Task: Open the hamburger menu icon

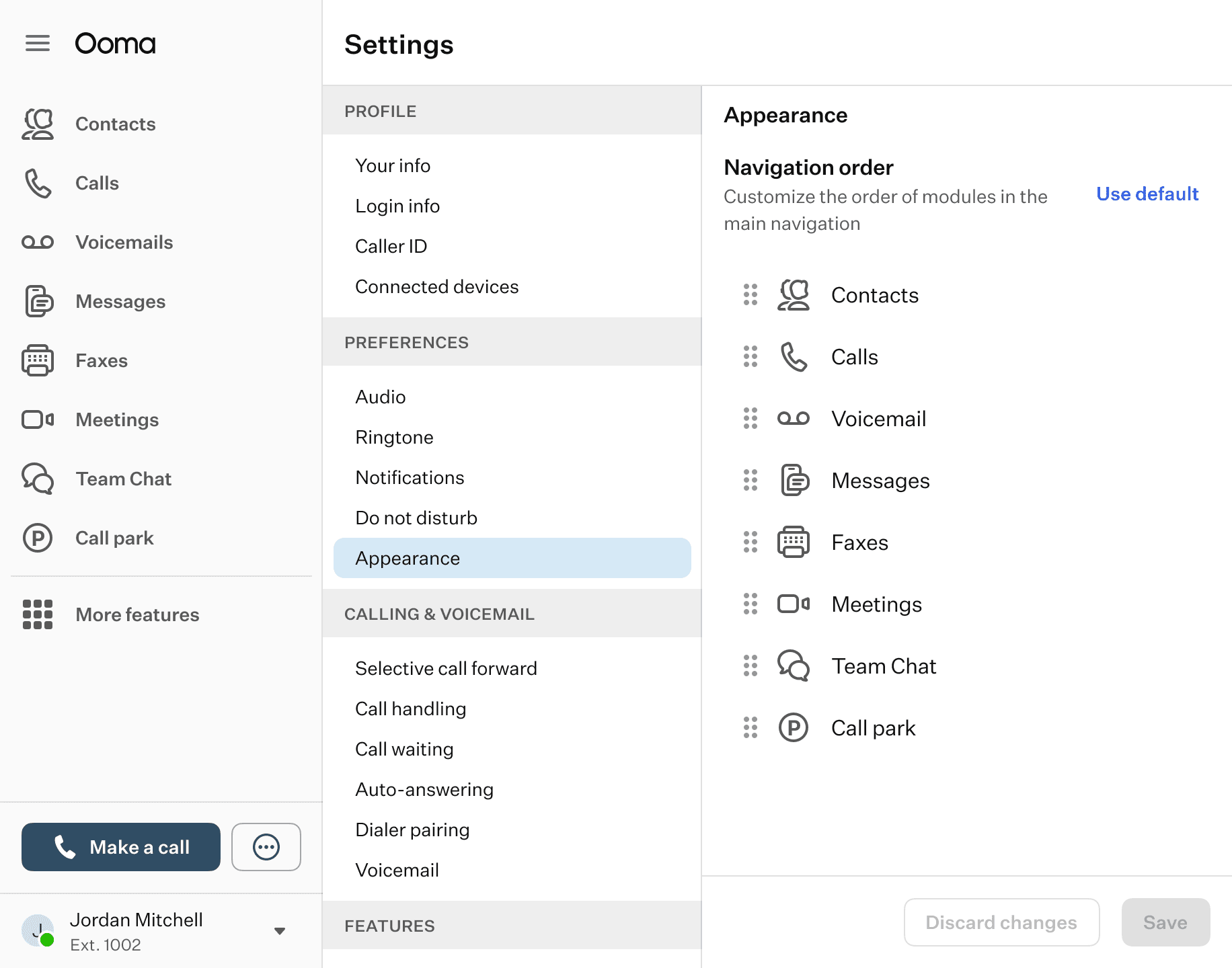Action: tap(38, 44)
